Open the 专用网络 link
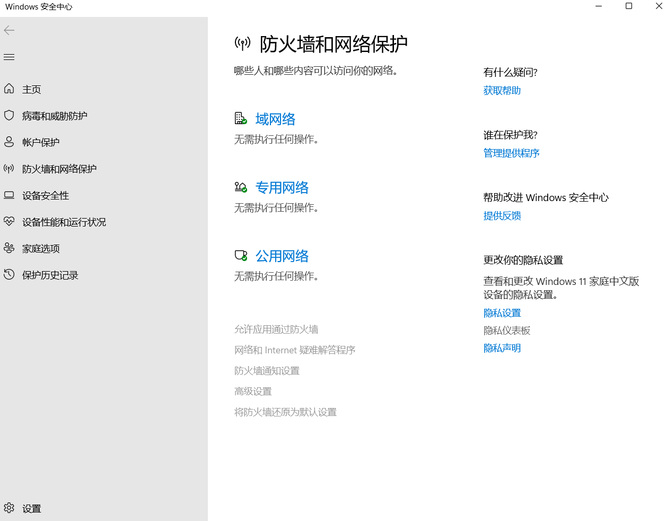 pos(282,187)
